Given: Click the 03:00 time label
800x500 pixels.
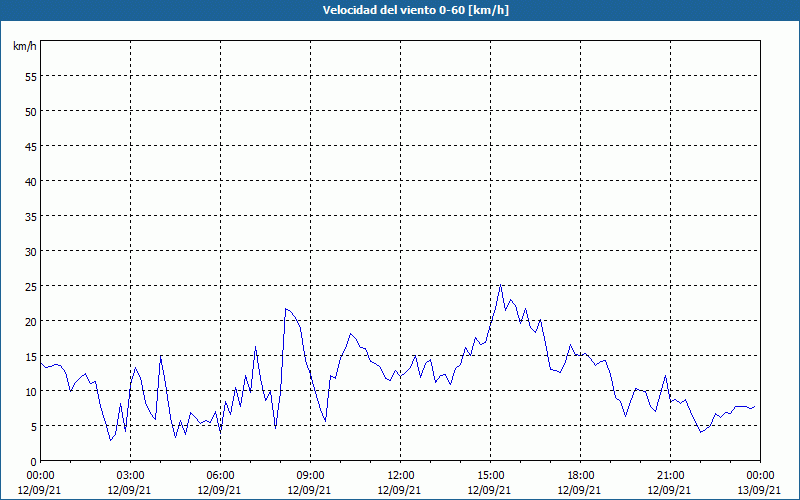Looking at the screenshot, I should pos(130,476).
